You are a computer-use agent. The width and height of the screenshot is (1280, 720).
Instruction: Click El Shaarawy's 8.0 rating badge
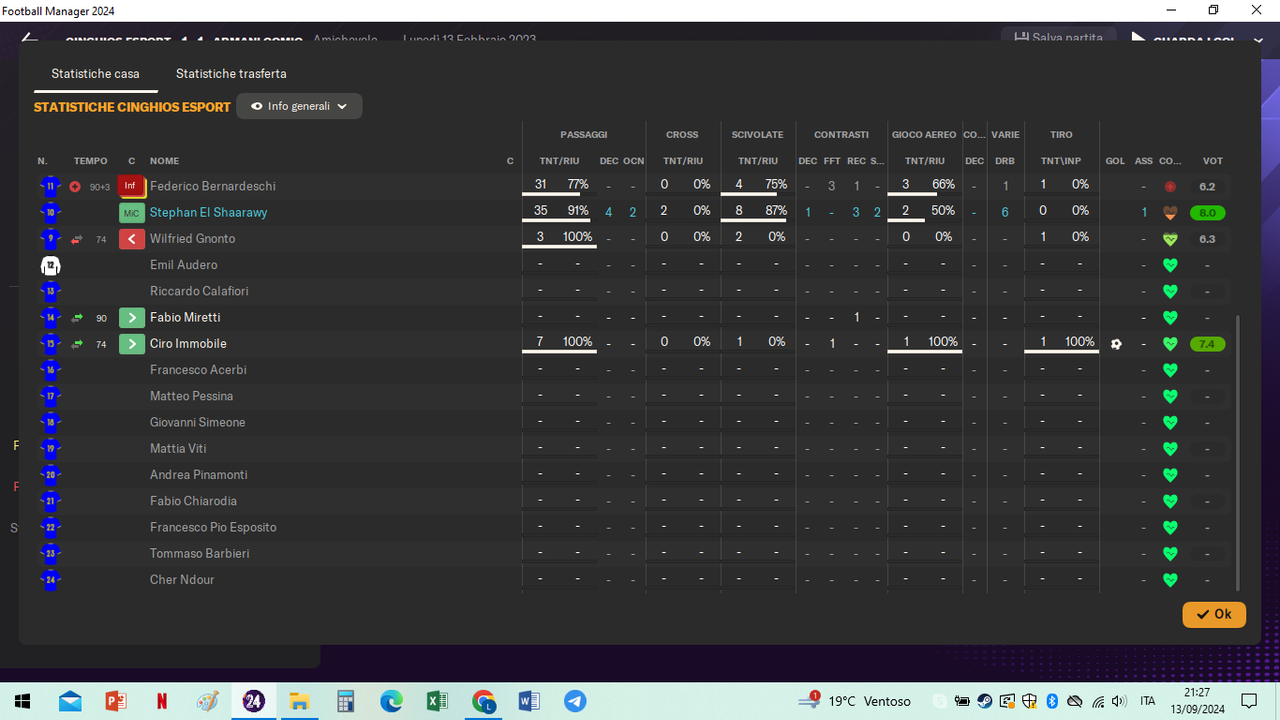coord(1207,213)
